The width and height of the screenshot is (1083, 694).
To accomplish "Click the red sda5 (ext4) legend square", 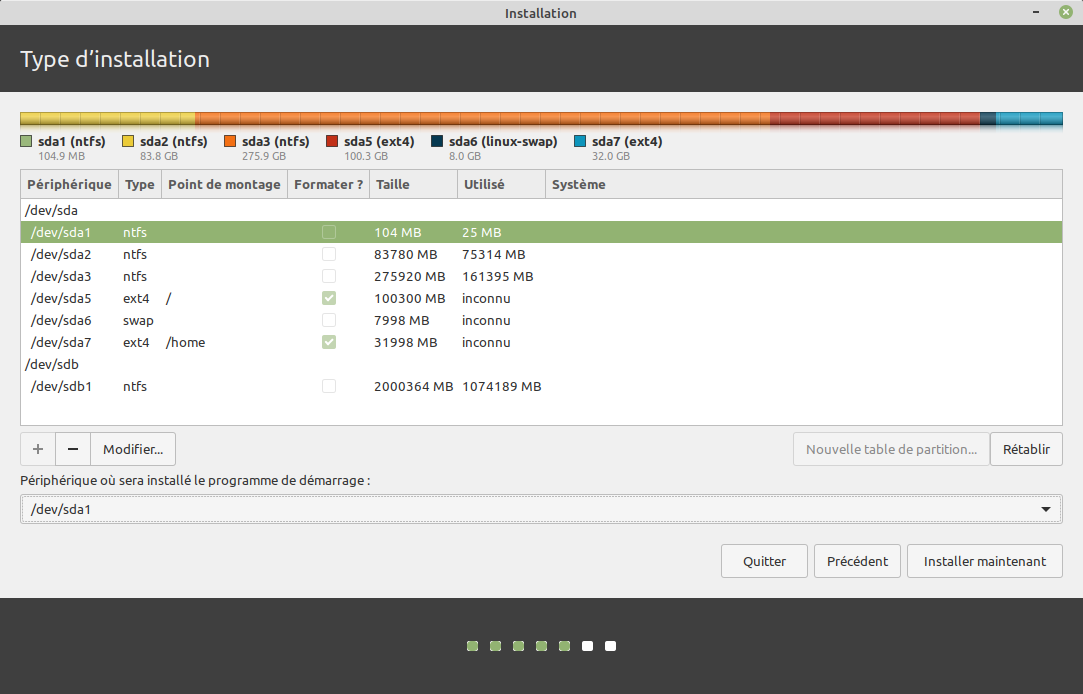I will [333, 142].
